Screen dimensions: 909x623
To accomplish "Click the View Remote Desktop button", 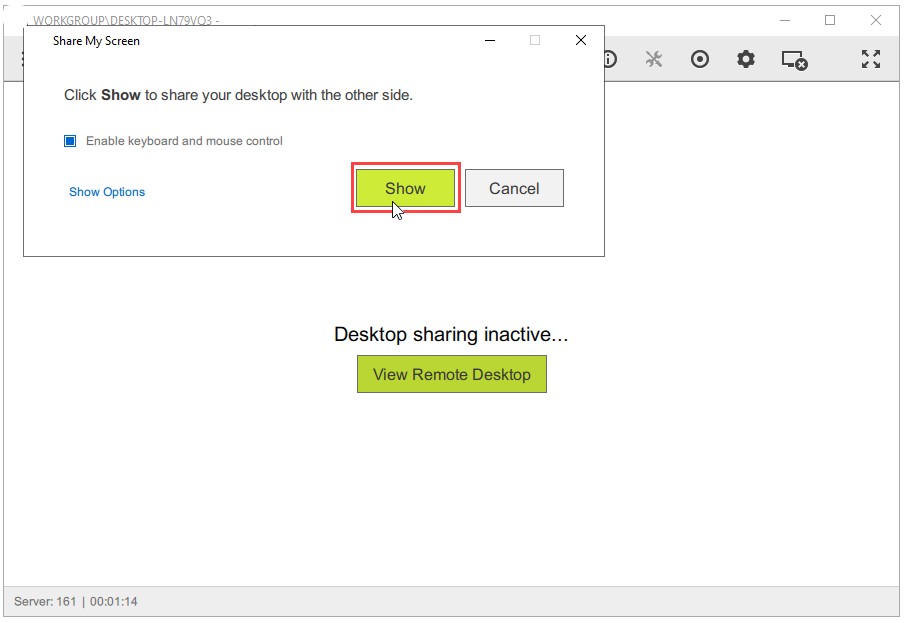I will tap(451, 374).
